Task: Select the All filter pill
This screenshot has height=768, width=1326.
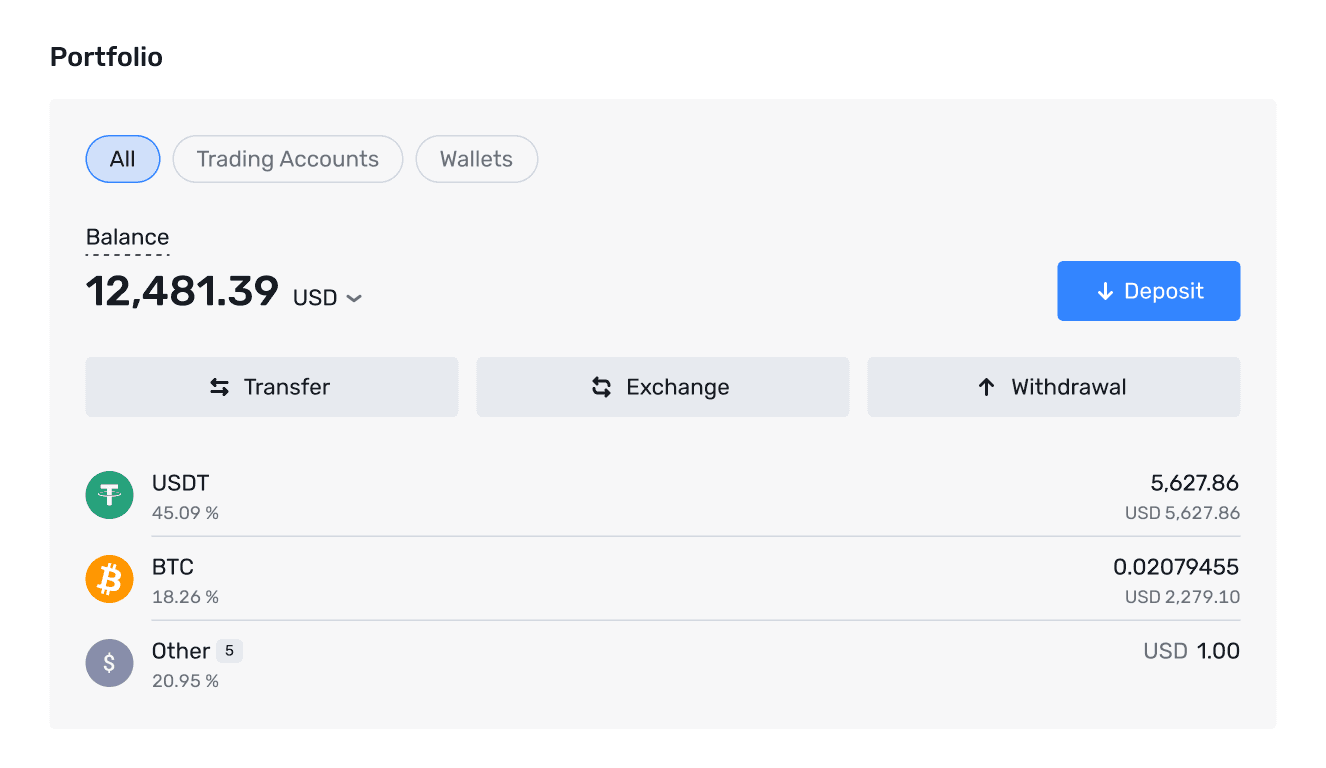Action: (x=122, y=158)
